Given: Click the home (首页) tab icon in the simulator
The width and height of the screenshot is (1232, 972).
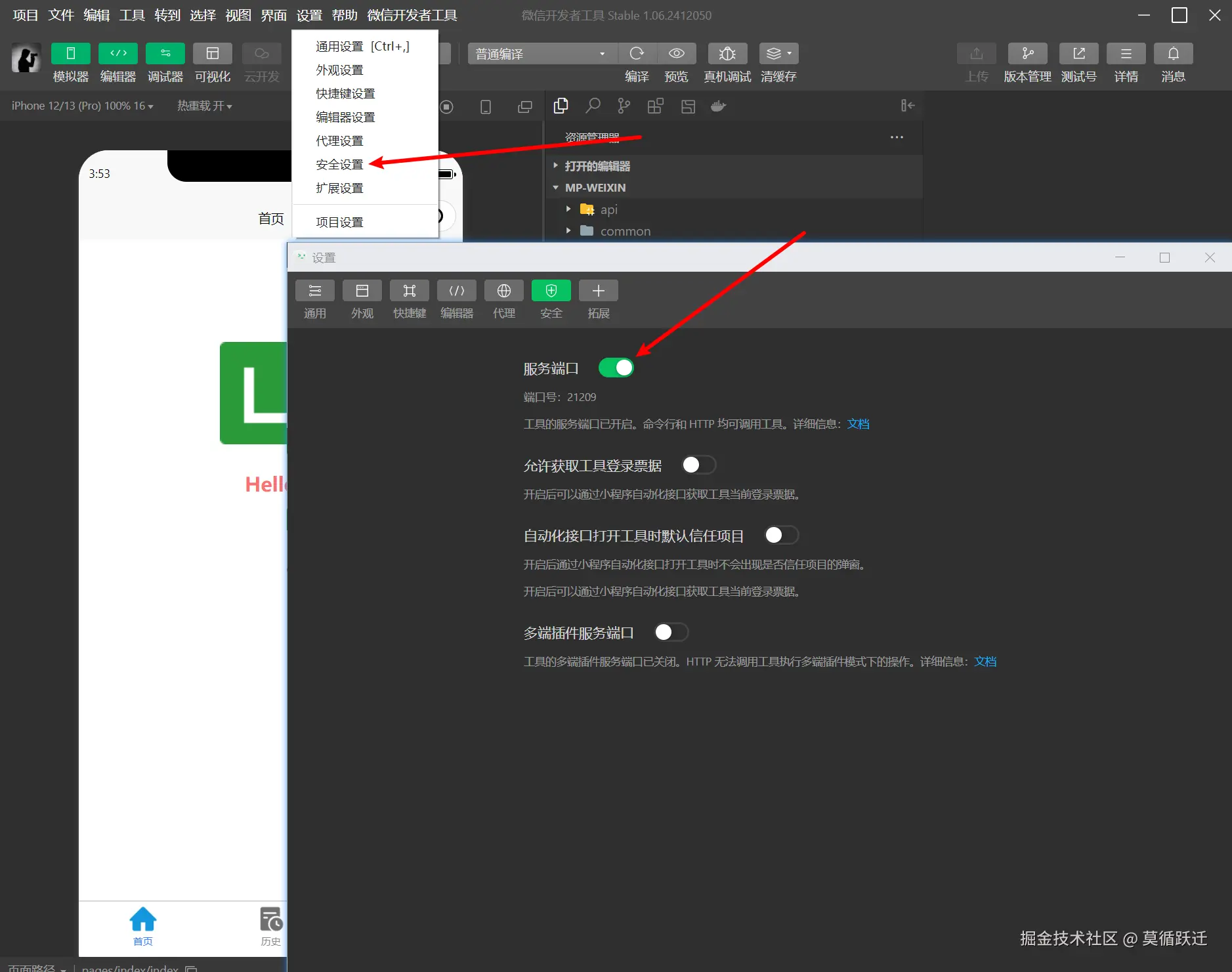Looking at the screenshot, I should tap(142, 919).
